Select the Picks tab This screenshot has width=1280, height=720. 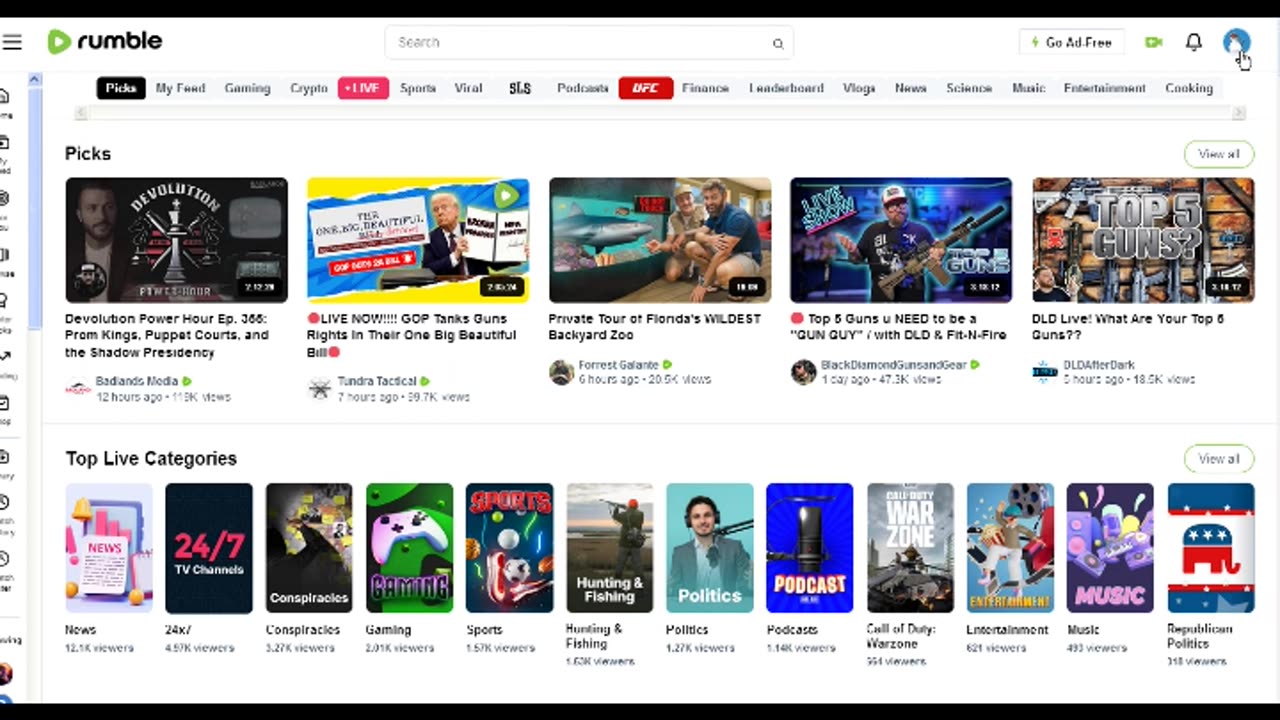click(121, 88)
